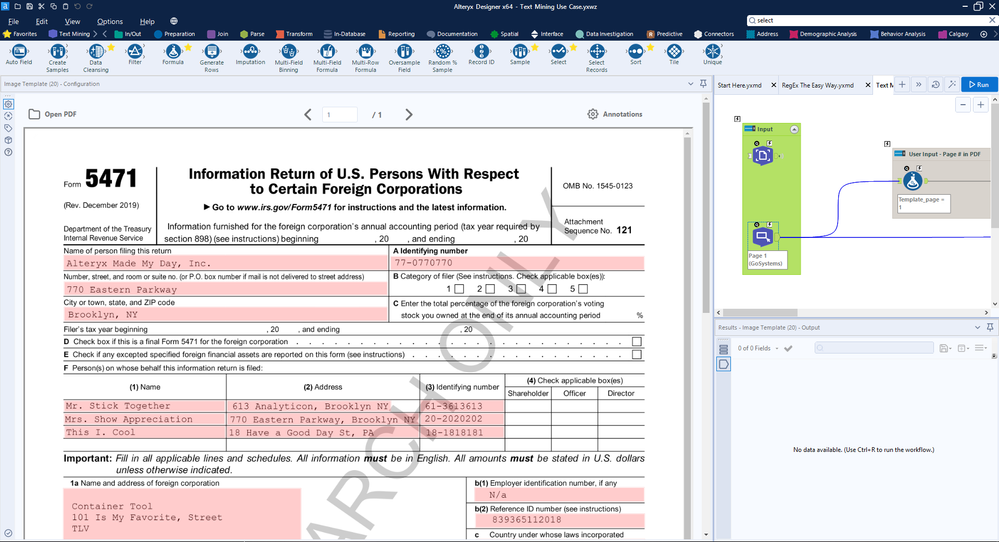Zoom in on canvas with plus button
999x542 pixels.
[981, 105]
